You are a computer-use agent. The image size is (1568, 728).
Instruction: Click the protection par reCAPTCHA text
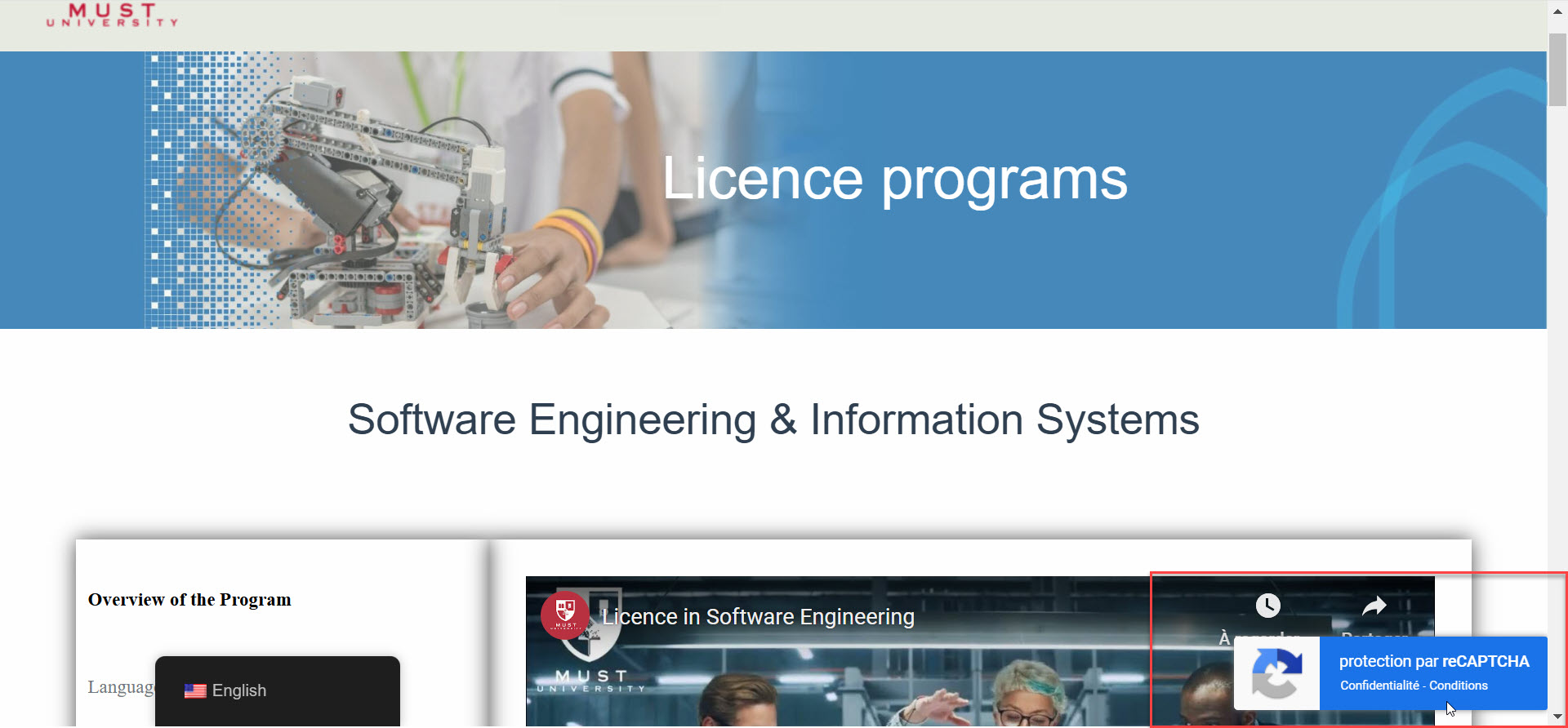[1434, 661]
